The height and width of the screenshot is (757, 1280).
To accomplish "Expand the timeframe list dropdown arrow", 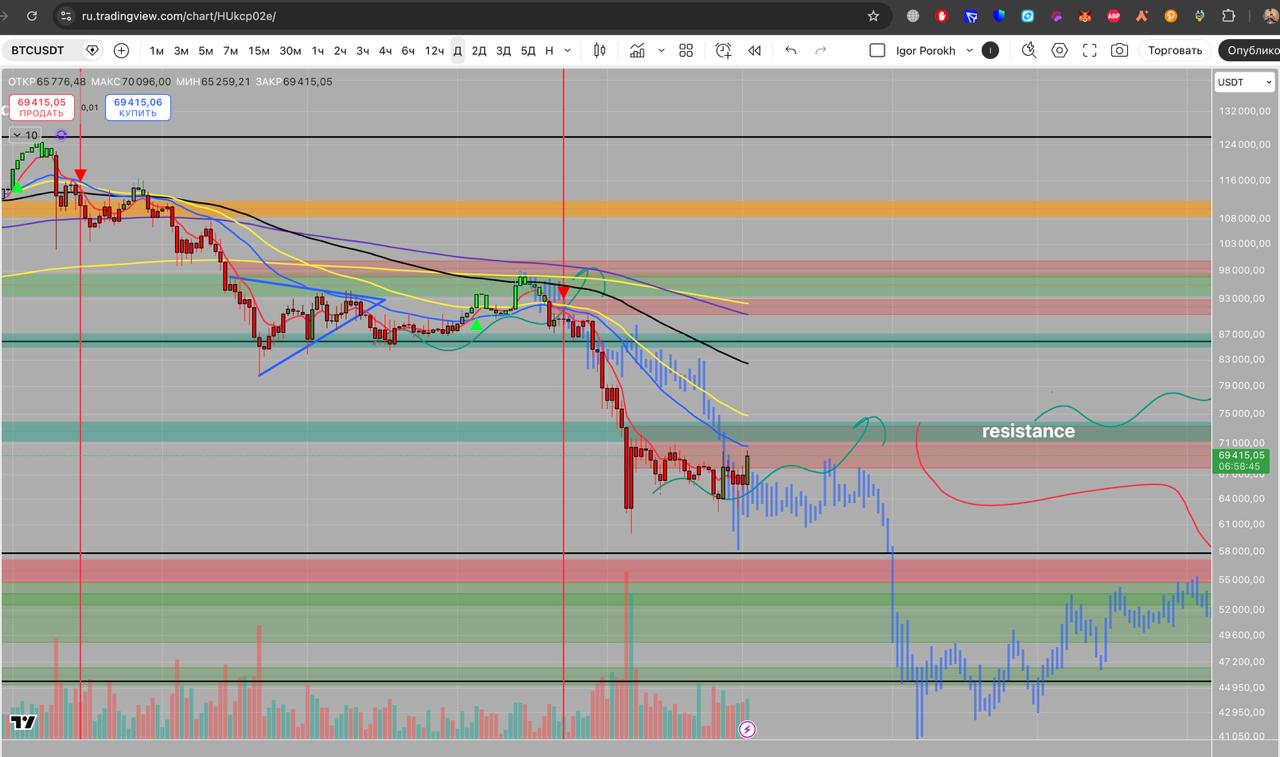I will [568, 51].
